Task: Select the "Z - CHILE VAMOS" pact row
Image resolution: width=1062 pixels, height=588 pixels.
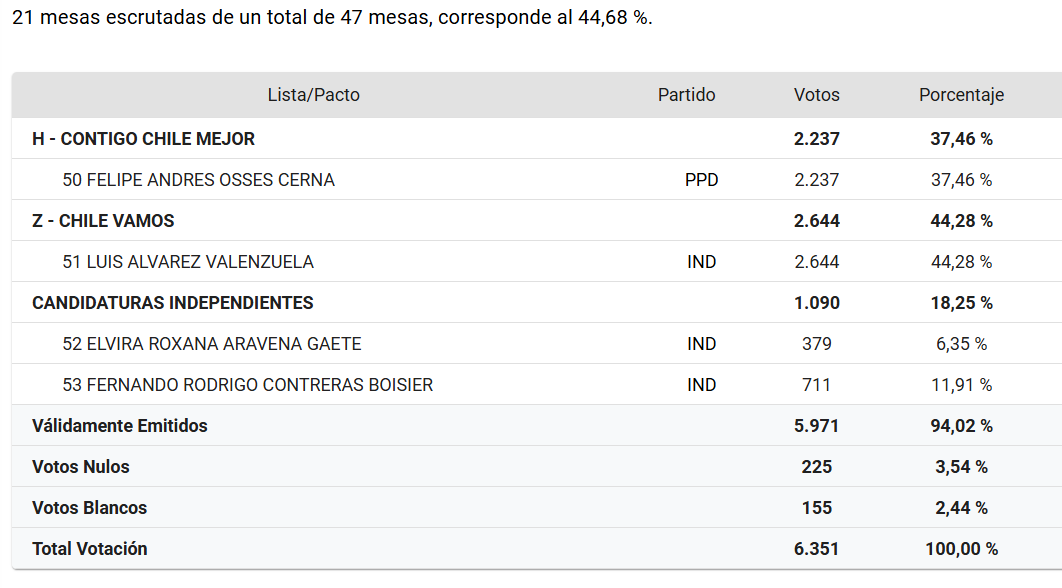Action: coord(104,221)
